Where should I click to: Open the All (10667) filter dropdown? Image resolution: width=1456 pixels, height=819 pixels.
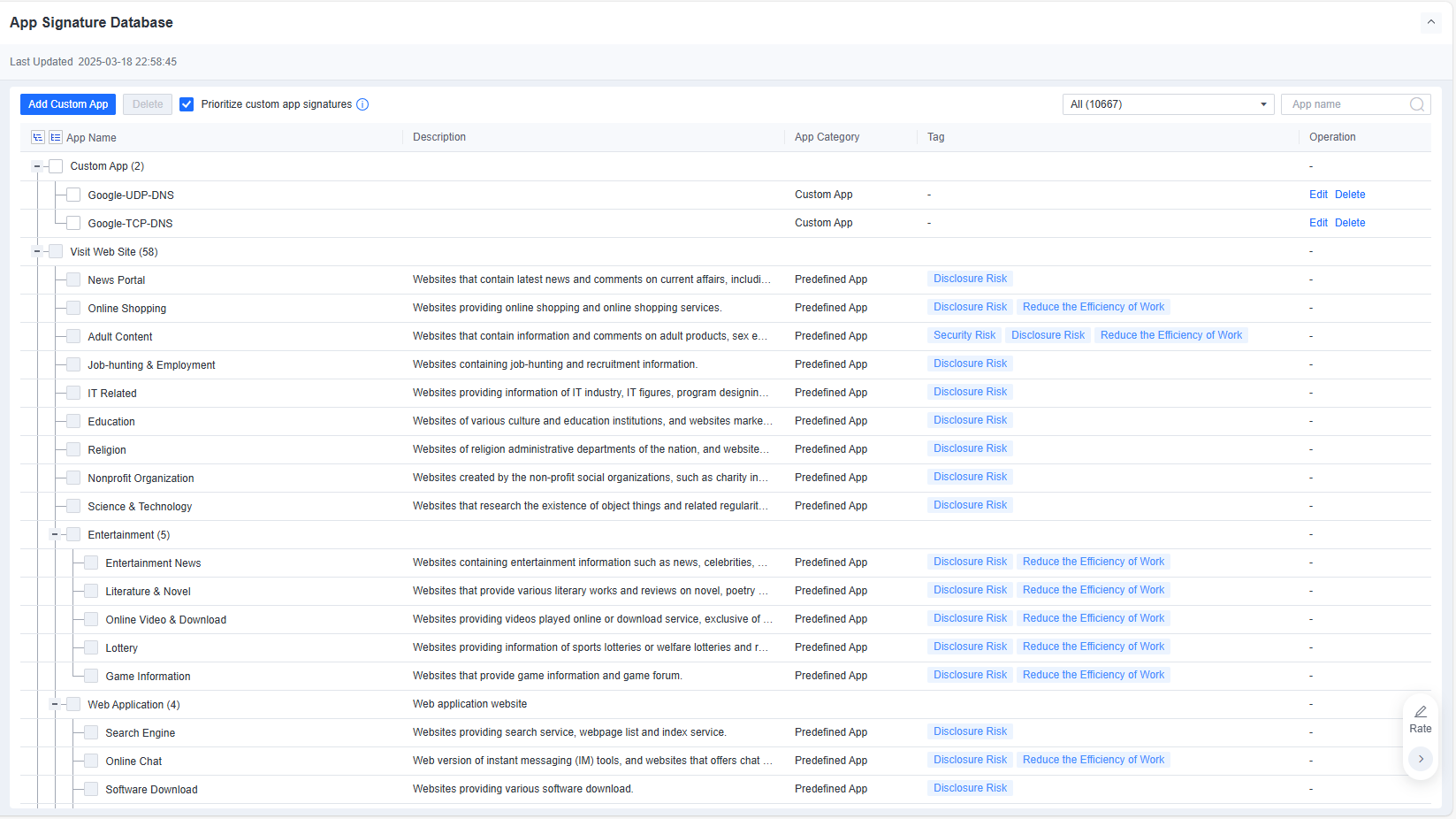(1168, 104)
